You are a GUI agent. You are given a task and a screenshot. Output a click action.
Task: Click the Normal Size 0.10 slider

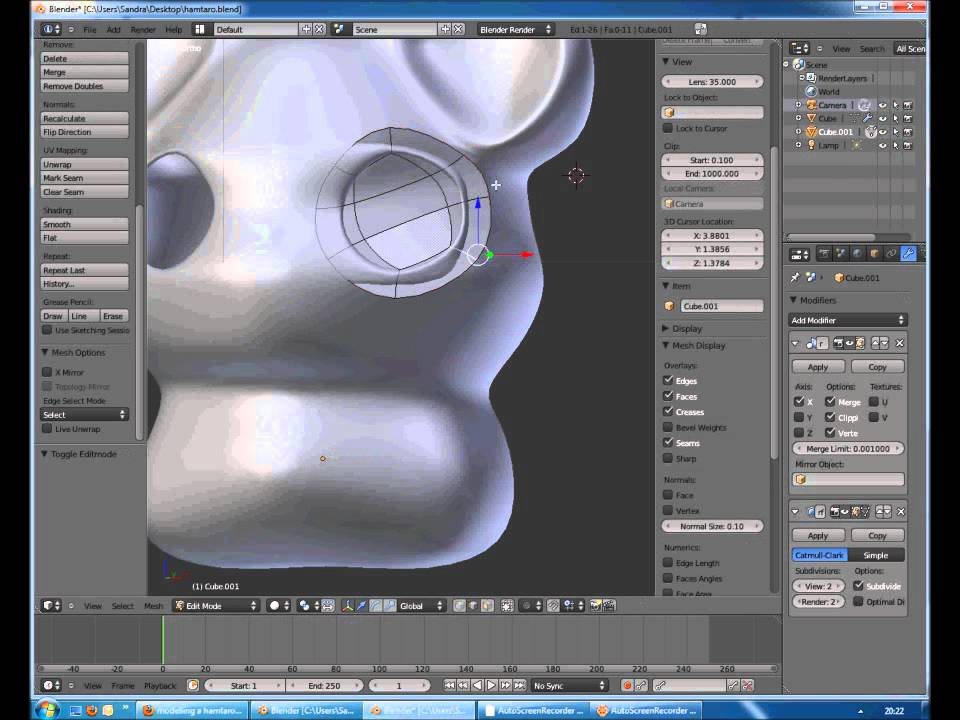tap(712, 526)
